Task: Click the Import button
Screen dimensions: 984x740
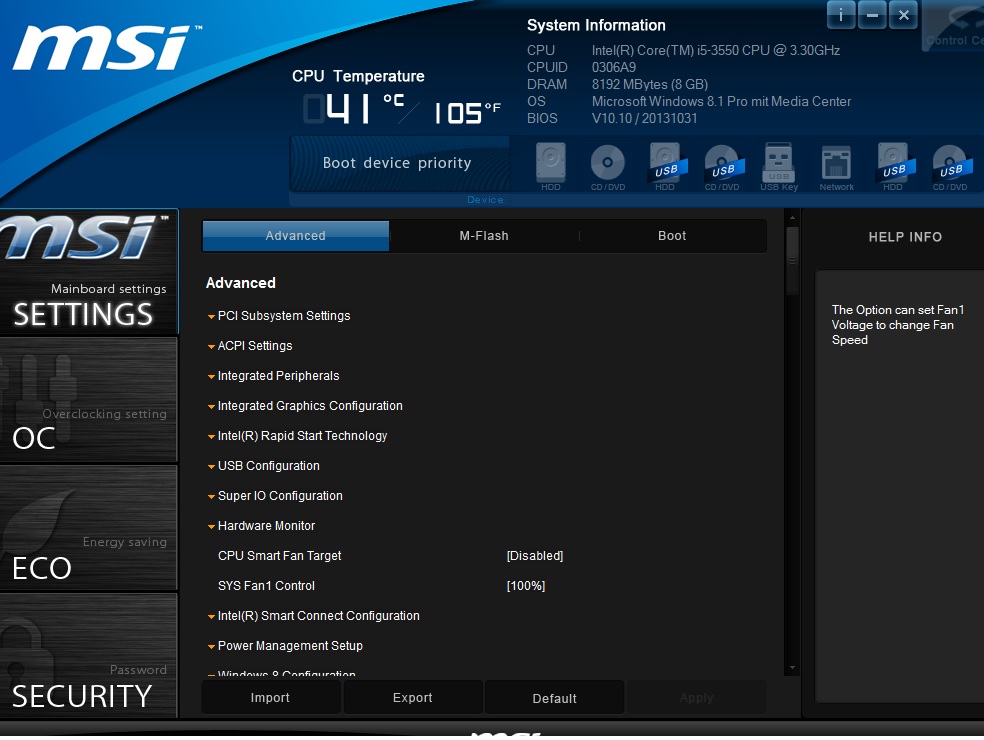Action: coord(270,698)
